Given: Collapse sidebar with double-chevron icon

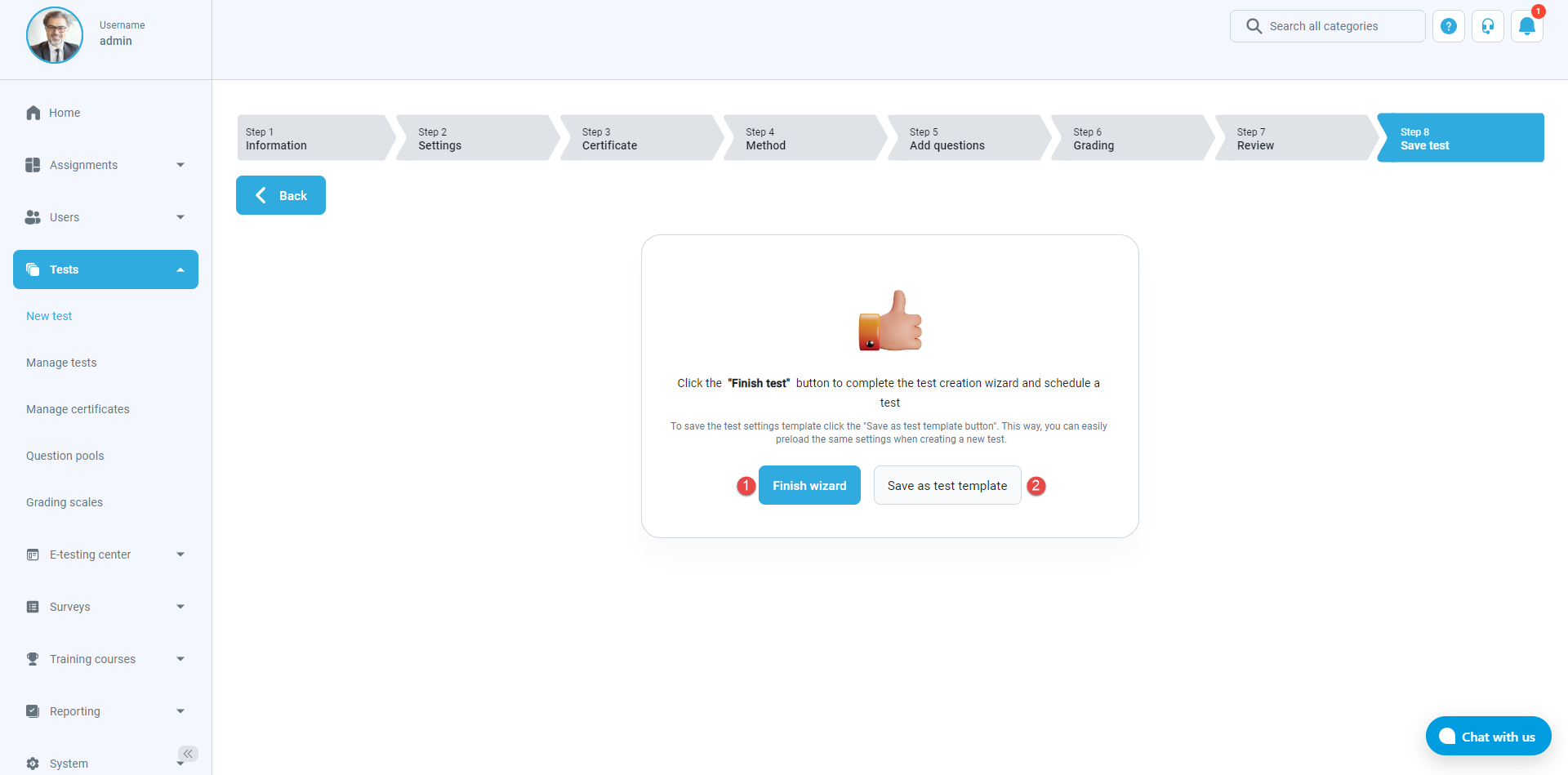Looking at the screenshot, I should click(188, 753).
